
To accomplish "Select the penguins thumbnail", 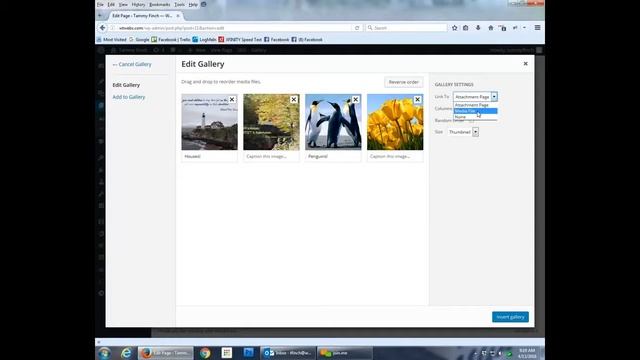I will tap(333, 122).
